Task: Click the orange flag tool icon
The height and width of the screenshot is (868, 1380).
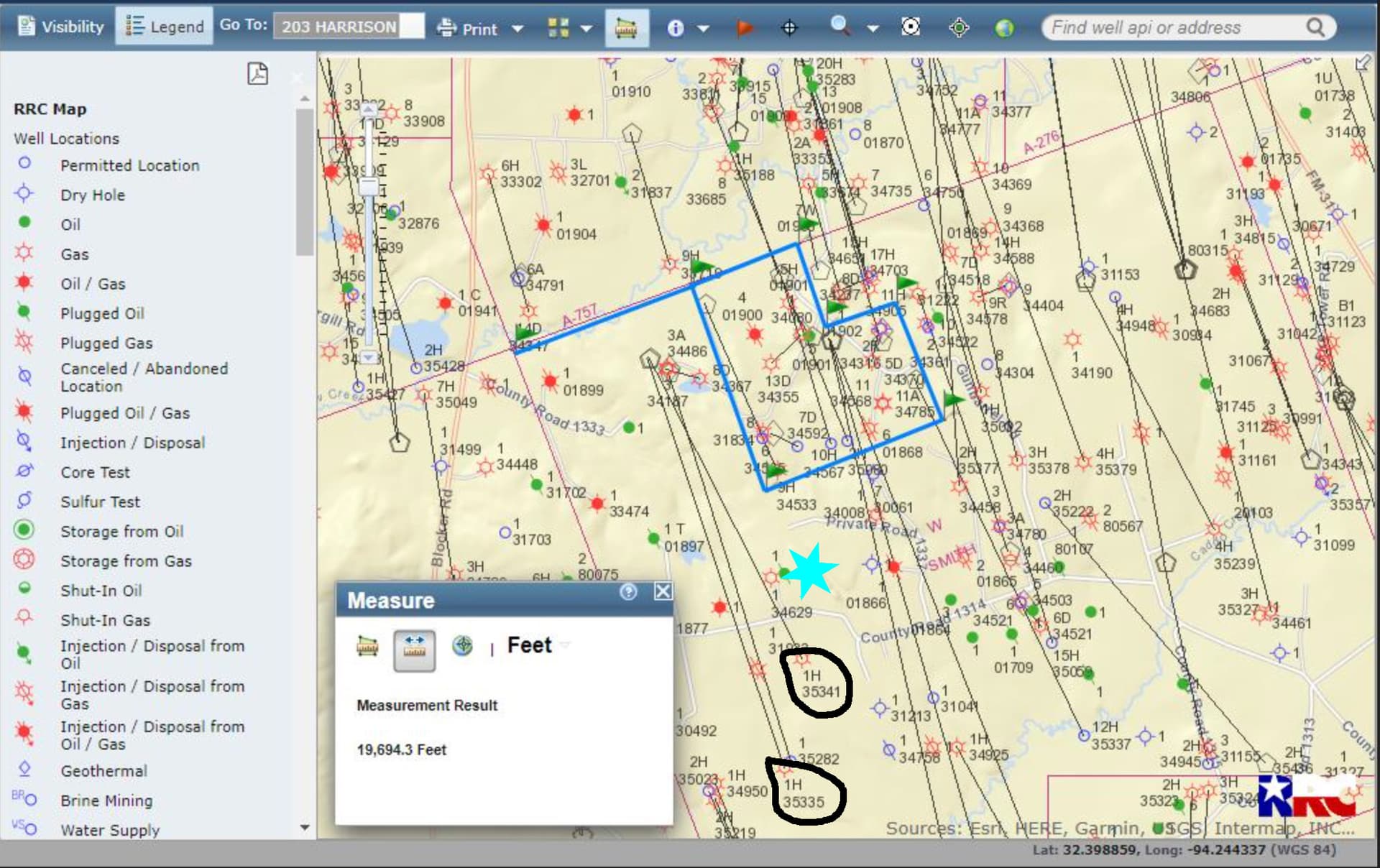Action: click(745, 28)
